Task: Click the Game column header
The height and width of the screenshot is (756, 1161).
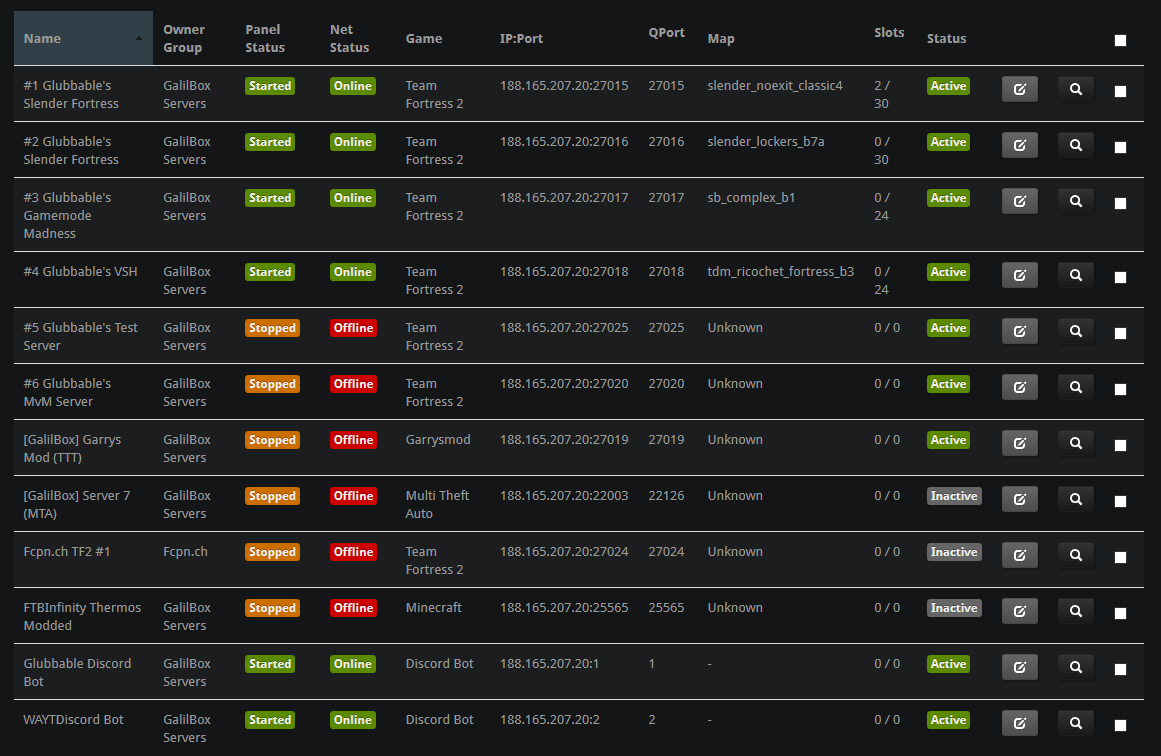Action: click(424, 39)
